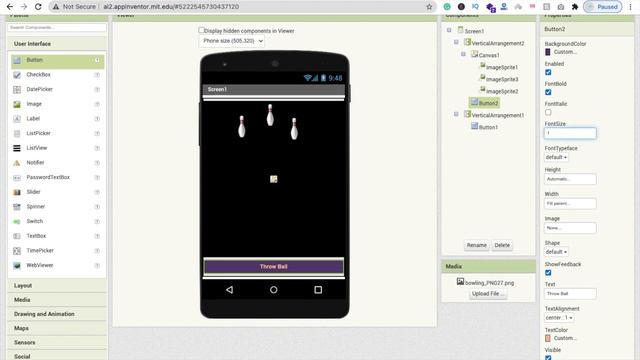
Task: Toggle the Visible property checkbox
Action: (548, 358)
